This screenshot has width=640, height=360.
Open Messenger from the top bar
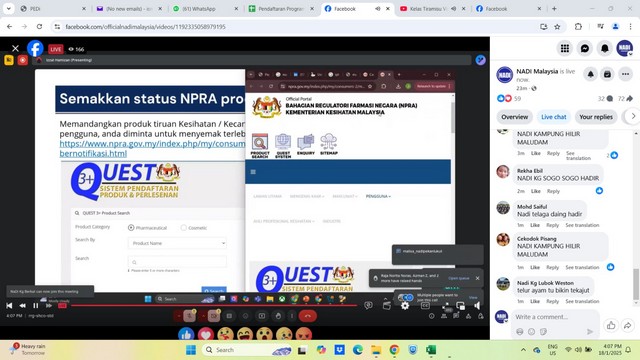pos(585,49)
